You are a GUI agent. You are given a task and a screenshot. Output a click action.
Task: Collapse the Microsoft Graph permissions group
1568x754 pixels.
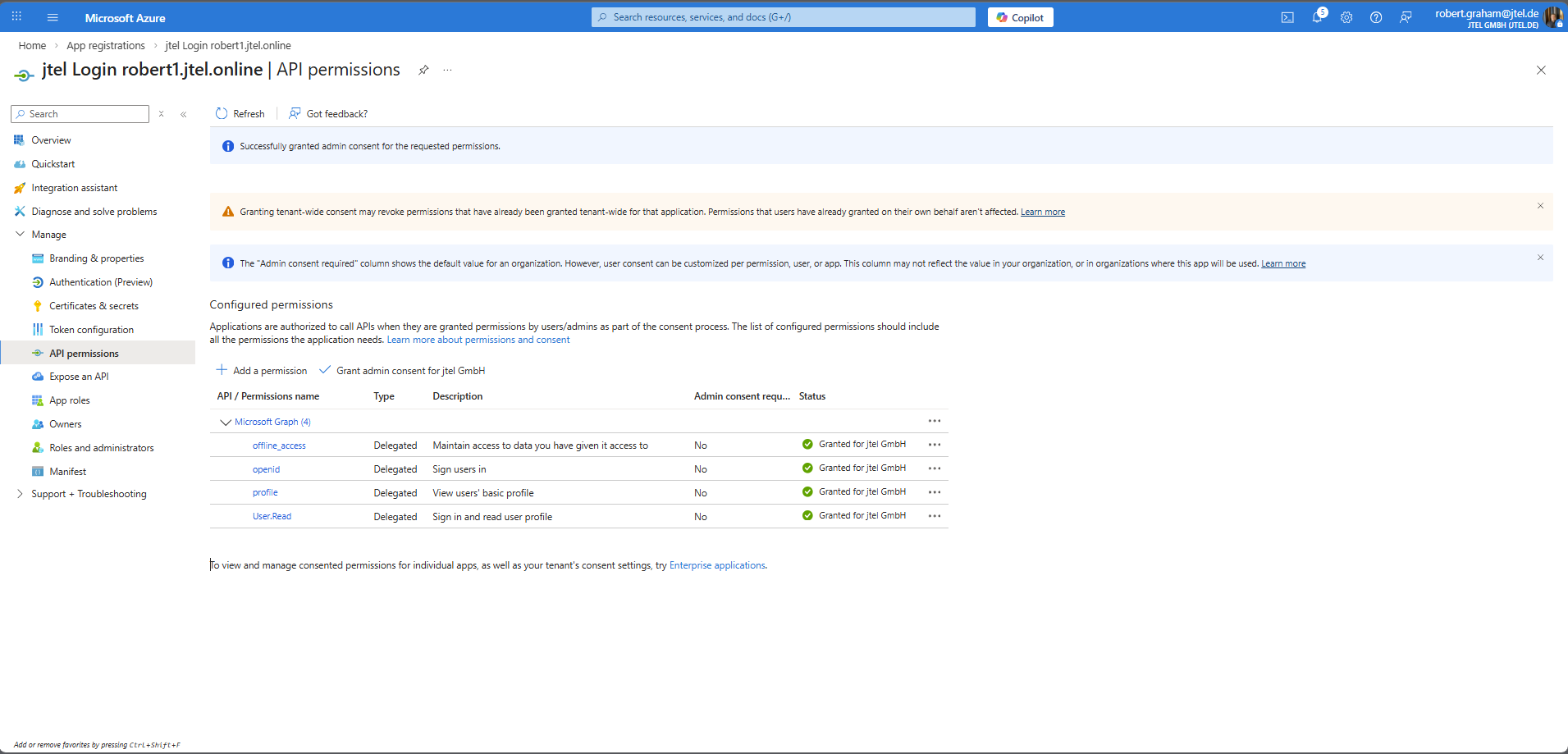[x=225, y=422]
